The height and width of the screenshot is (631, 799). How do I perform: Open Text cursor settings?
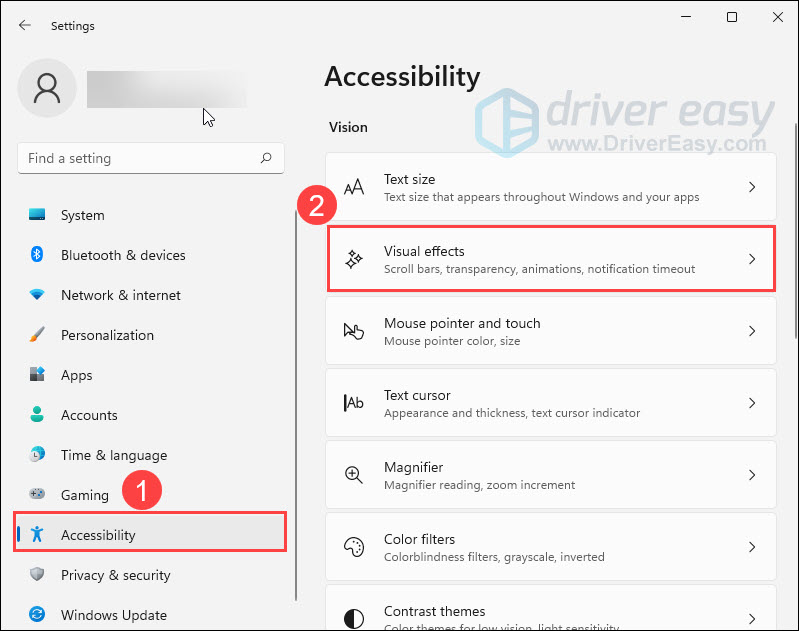[x=551, y=403]
